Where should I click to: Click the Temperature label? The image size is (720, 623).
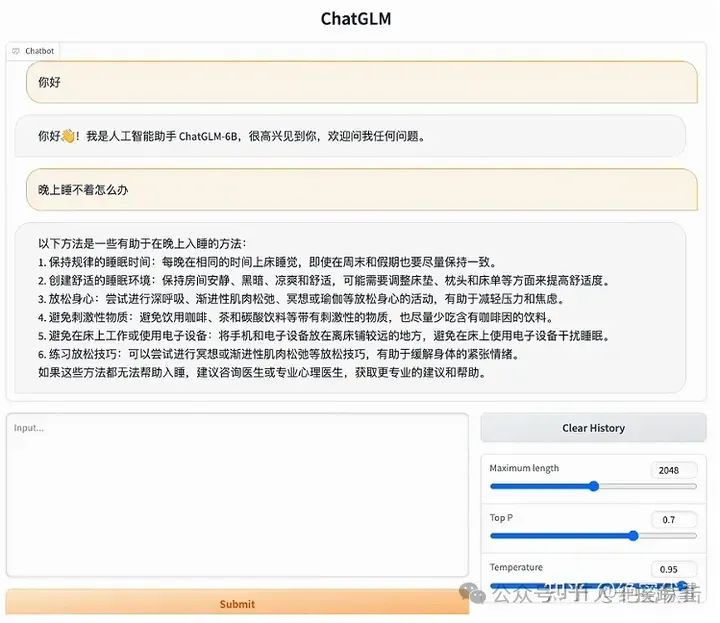pos(516,567)
